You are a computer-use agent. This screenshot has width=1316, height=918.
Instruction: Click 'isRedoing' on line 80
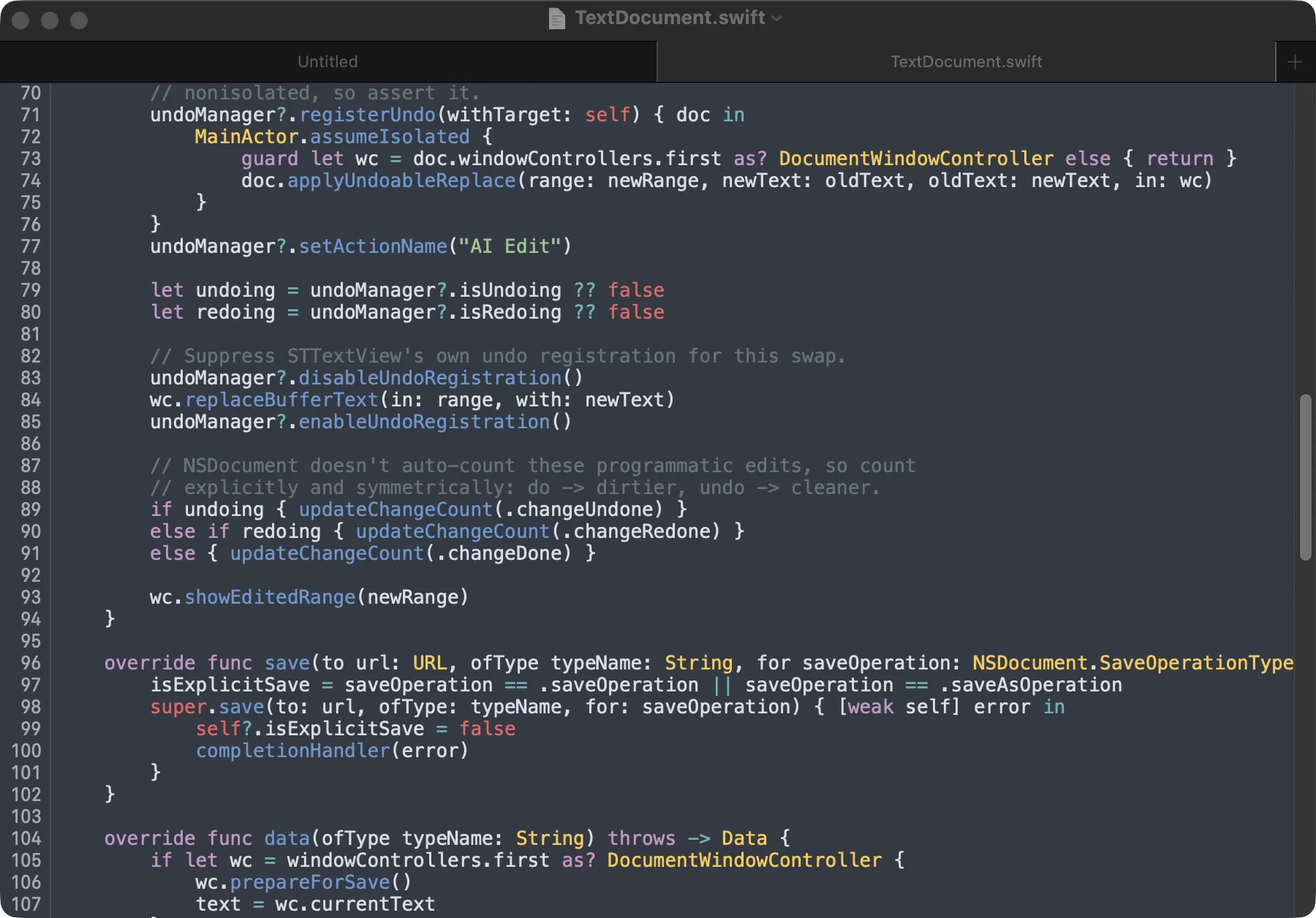coord(510,312)
